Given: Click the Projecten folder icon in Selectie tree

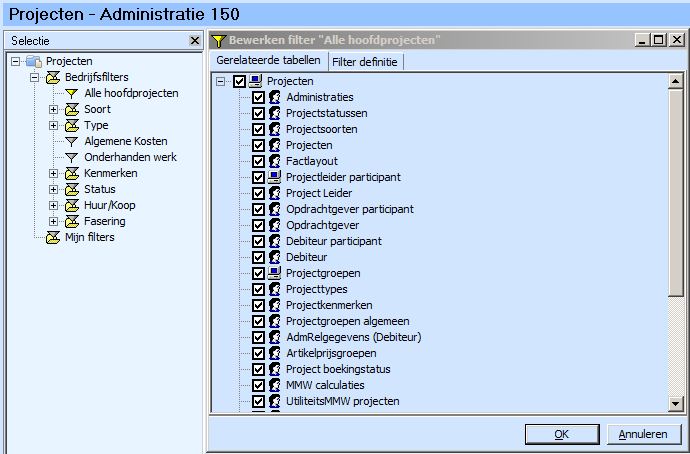Looking at the screenshot, I should (x=34, y=61).
